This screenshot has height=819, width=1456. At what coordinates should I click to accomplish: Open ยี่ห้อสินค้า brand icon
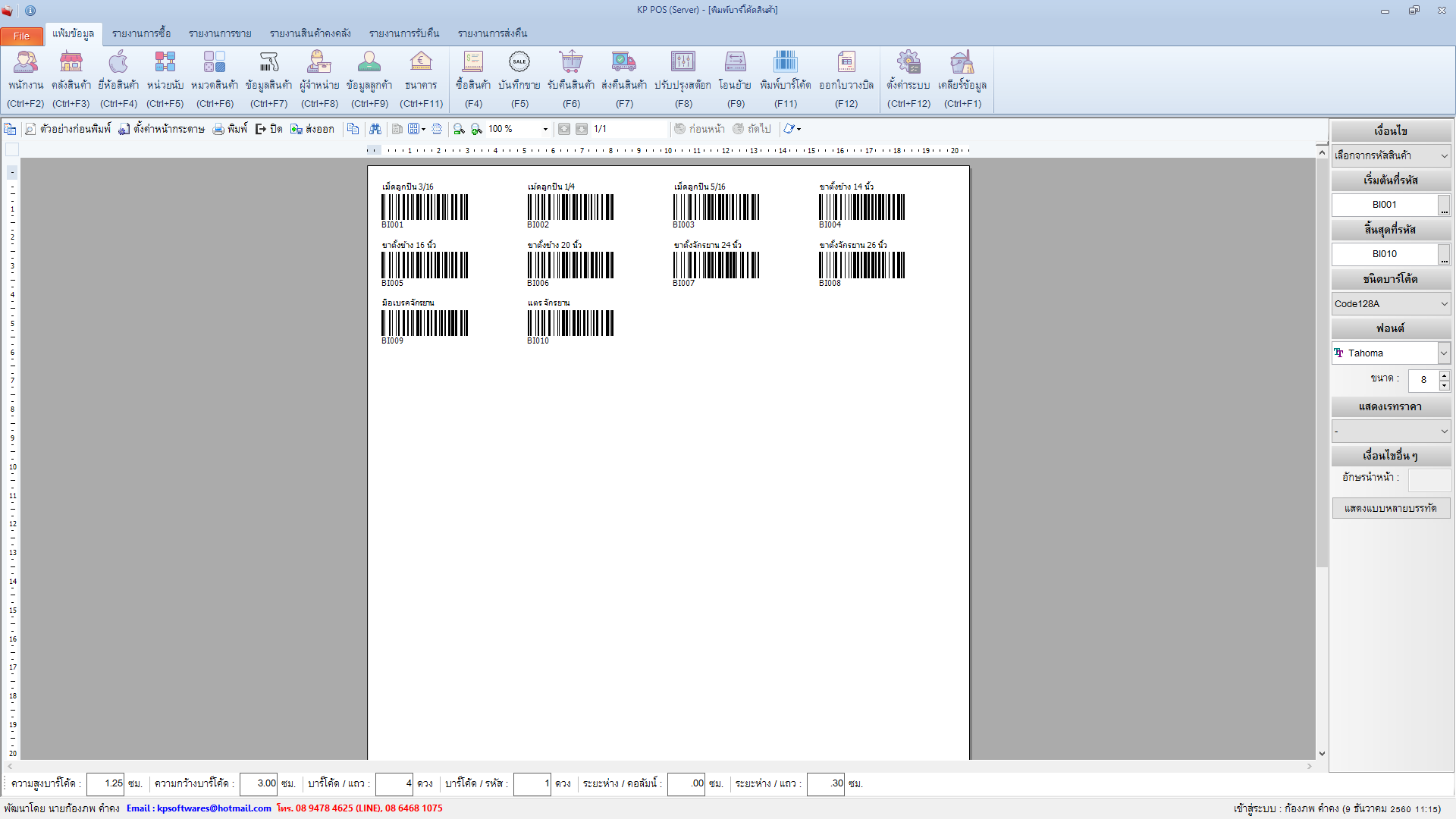pos(118,80)
